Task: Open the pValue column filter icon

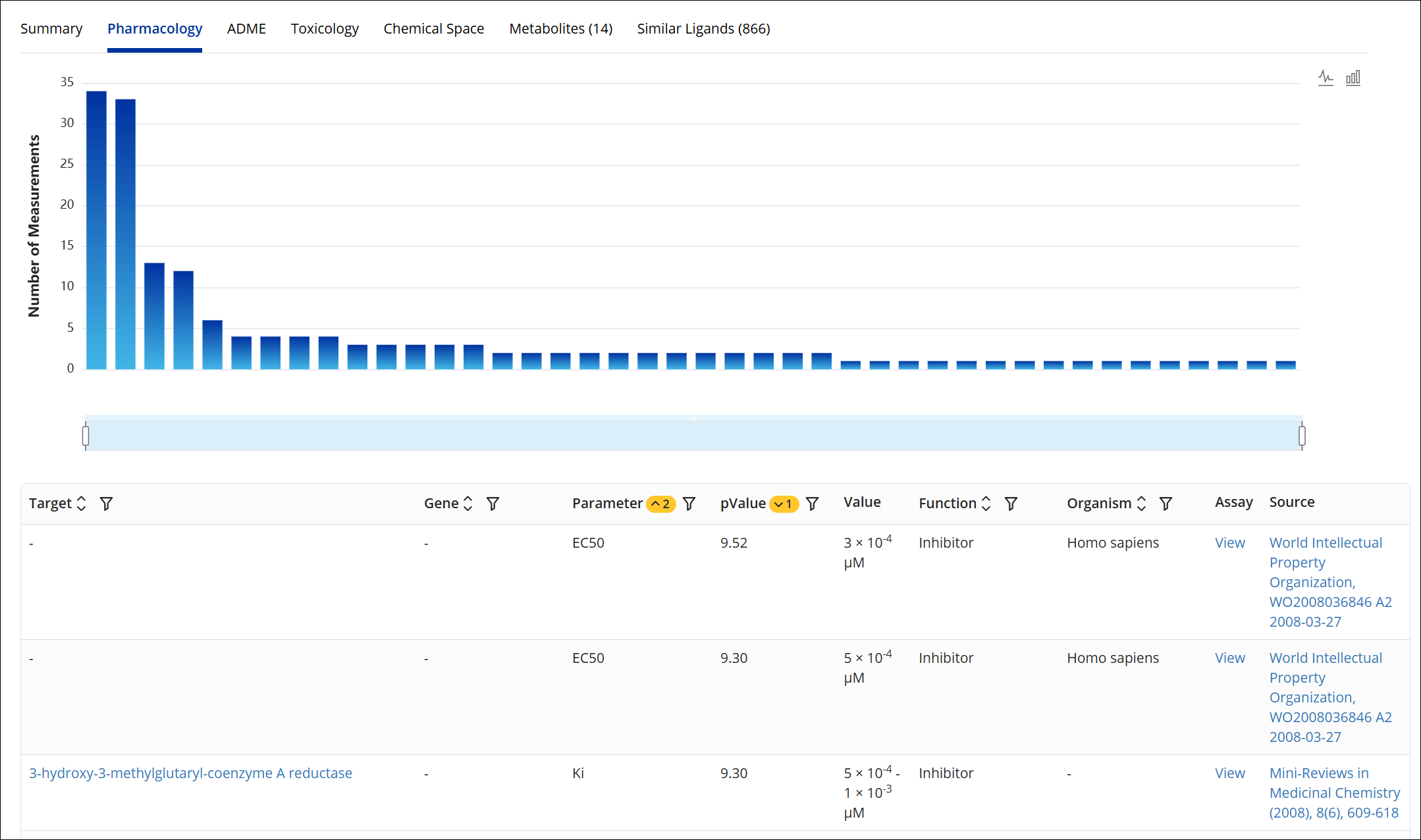Action: click(x=813, y=504)
